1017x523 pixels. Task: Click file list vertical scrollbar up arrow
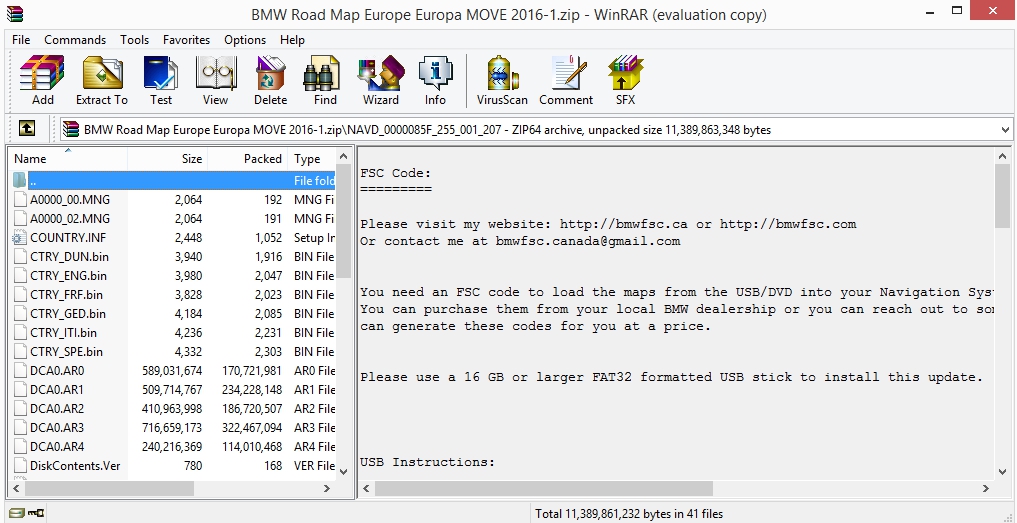(344, 157)
